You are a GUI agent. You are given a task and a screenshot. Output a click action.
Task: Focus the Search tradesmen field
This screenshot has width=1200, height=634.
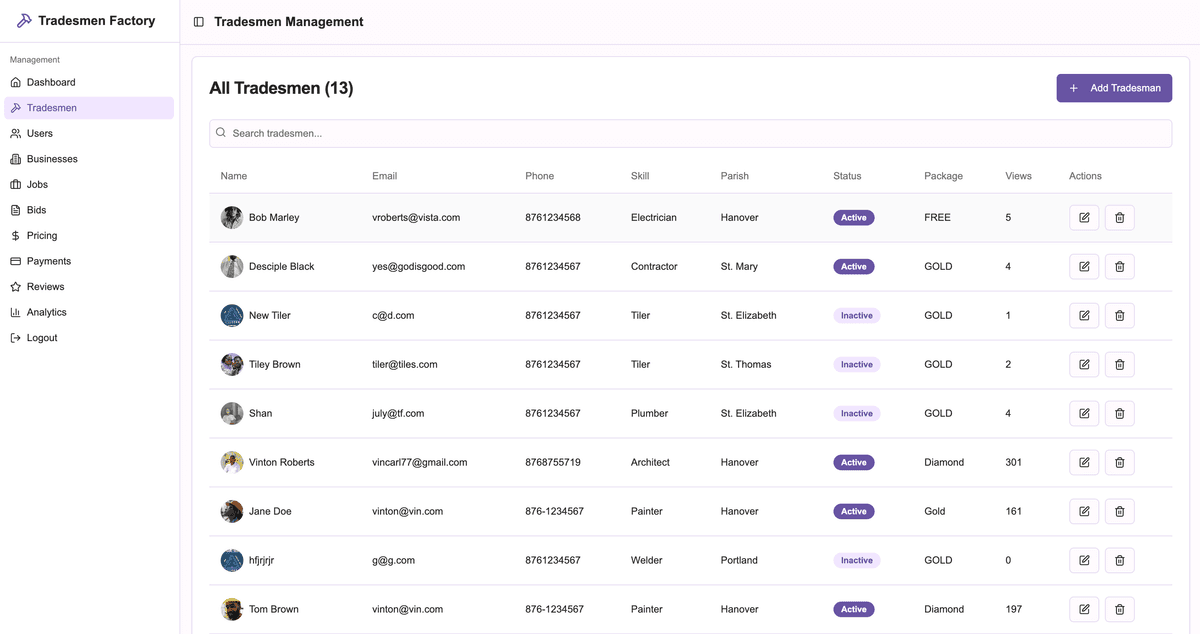pyautogui.click(x=690, y=133)
